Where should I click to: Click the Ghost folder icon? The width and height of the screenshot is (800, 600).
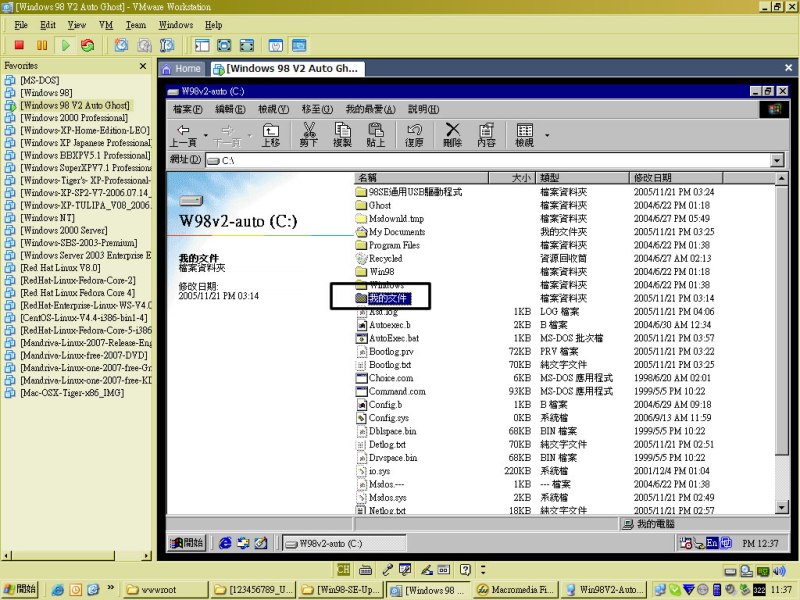tap(361, 205)
